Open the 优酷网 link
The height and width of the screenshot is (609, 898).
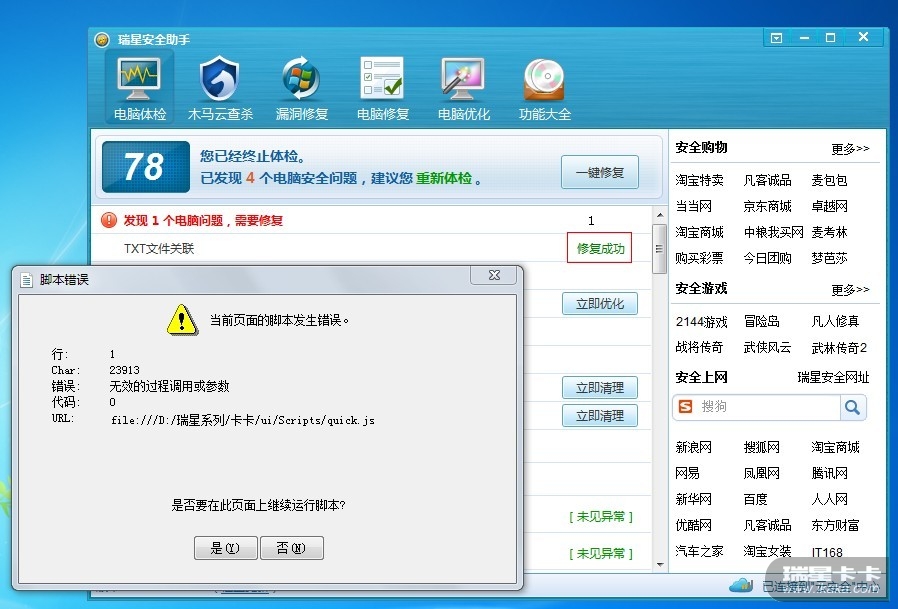(694, 525)
